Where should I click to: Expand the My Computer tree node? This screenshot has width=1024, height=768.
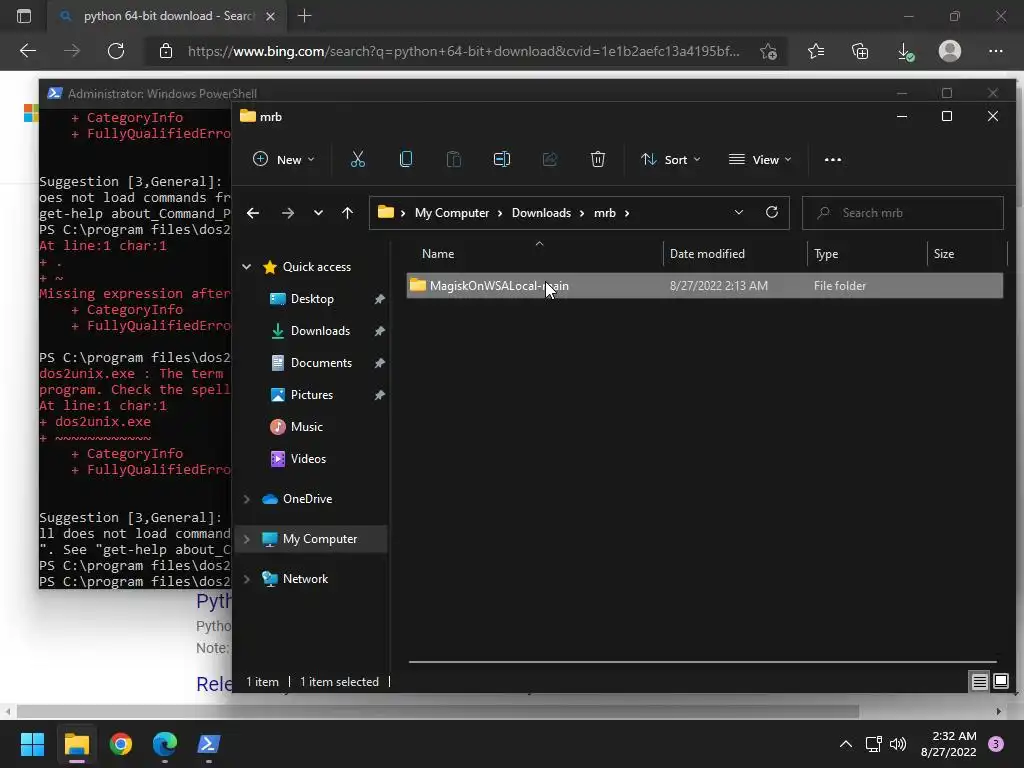(247, 539)
